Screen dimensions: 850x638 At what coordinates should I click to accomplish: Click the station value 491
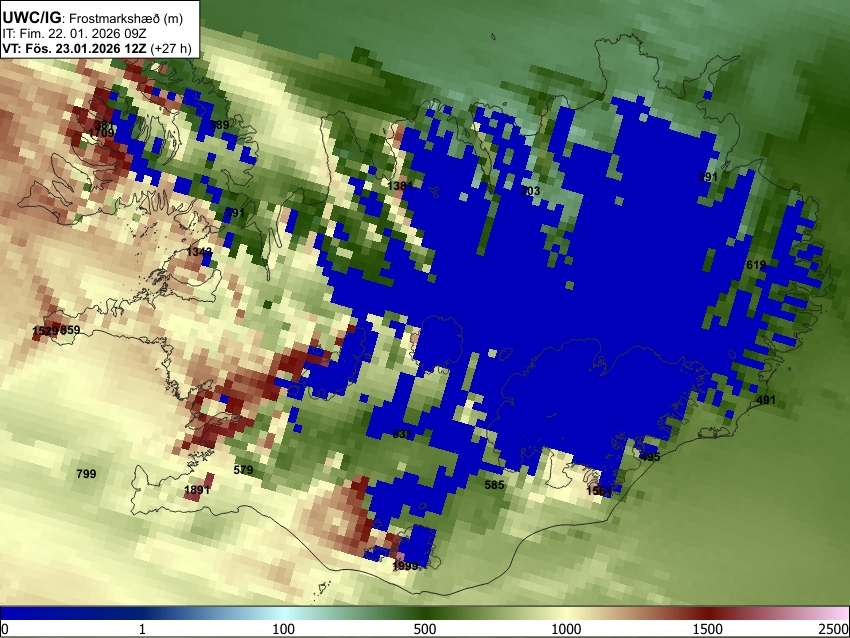tap(765, 400)
